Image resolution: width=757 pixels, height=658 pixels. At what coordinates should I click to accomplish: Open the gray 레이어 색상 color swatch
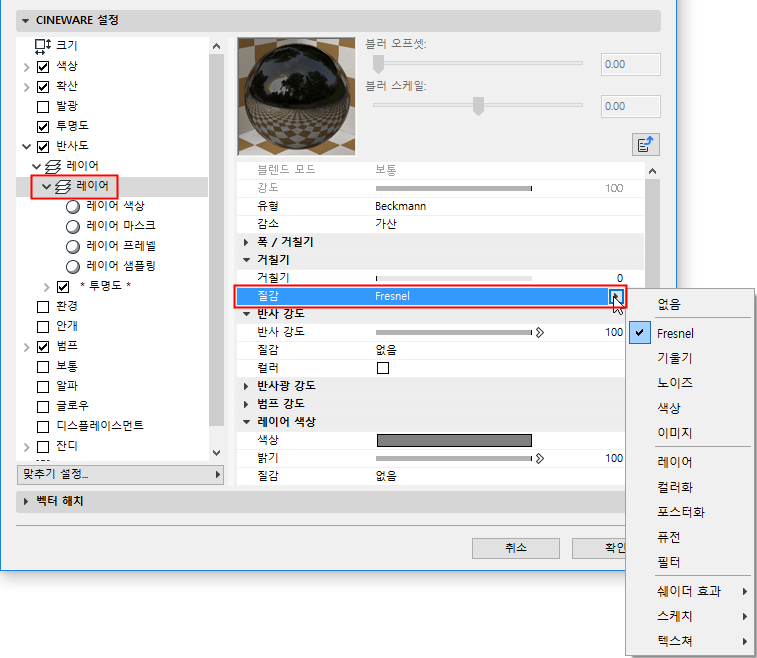click(454, 440)
